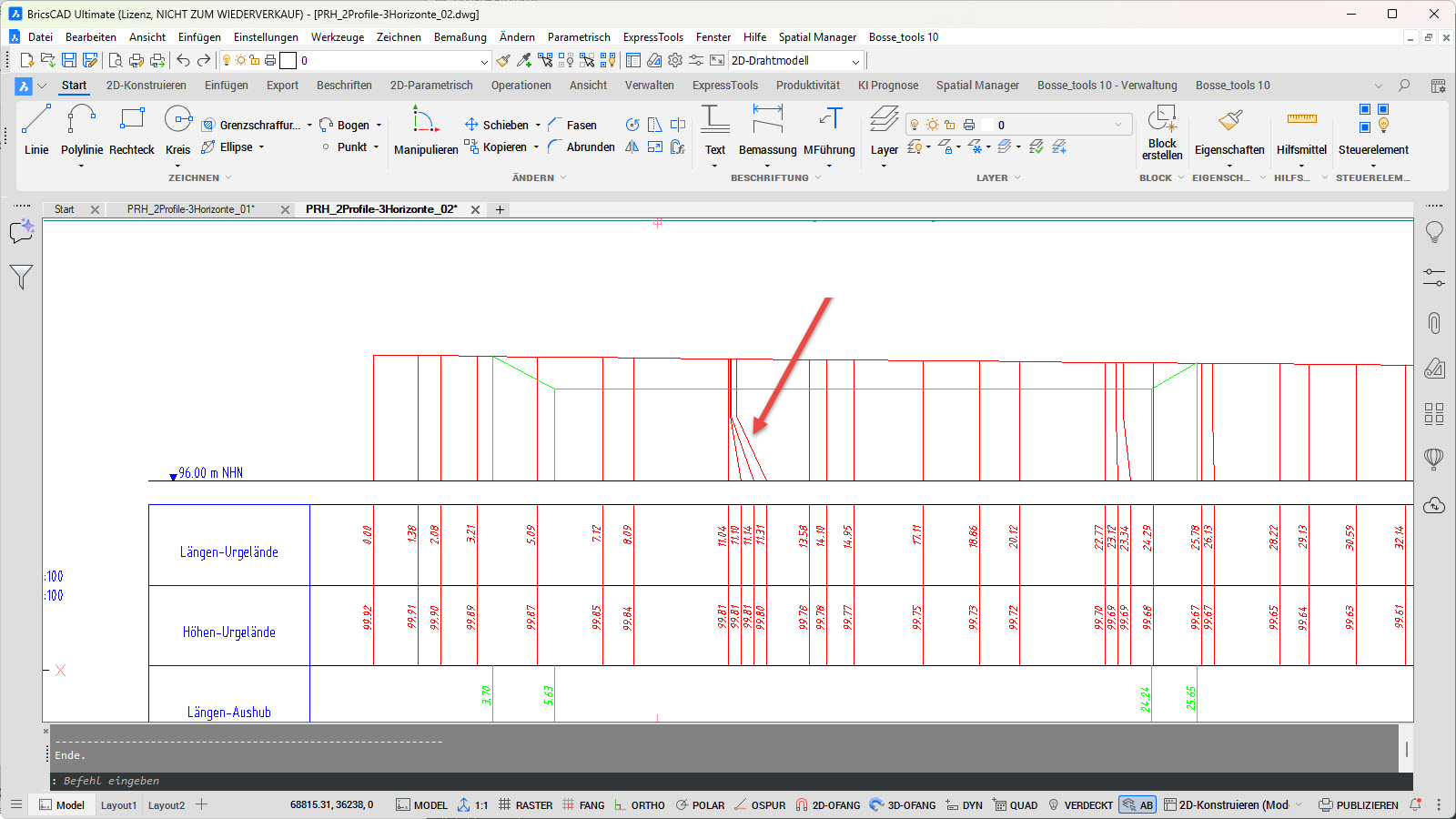The height and width of the screenshot is (819, 1456).
Task: Toggle RASTER grid display
Action: 526,805
